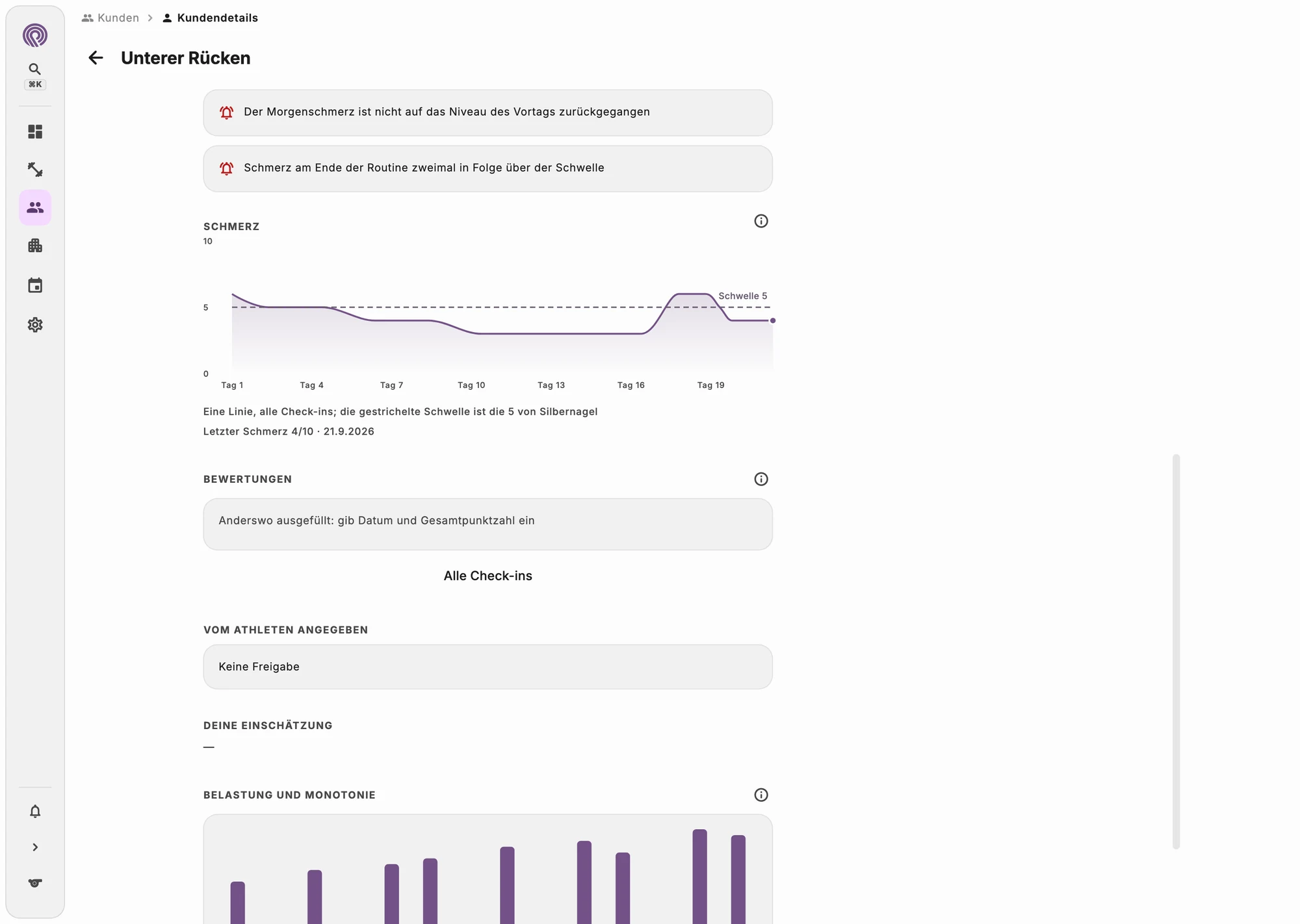Go back with the left arrow
Viewport: 1300px width, 924px height.
(x=96, y=58)
